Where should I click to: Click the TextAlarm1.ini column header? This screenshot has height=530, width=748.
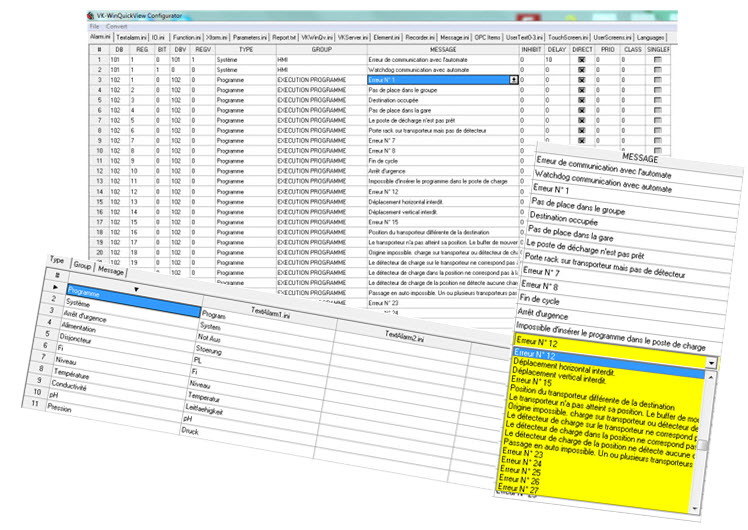(270, 313)
